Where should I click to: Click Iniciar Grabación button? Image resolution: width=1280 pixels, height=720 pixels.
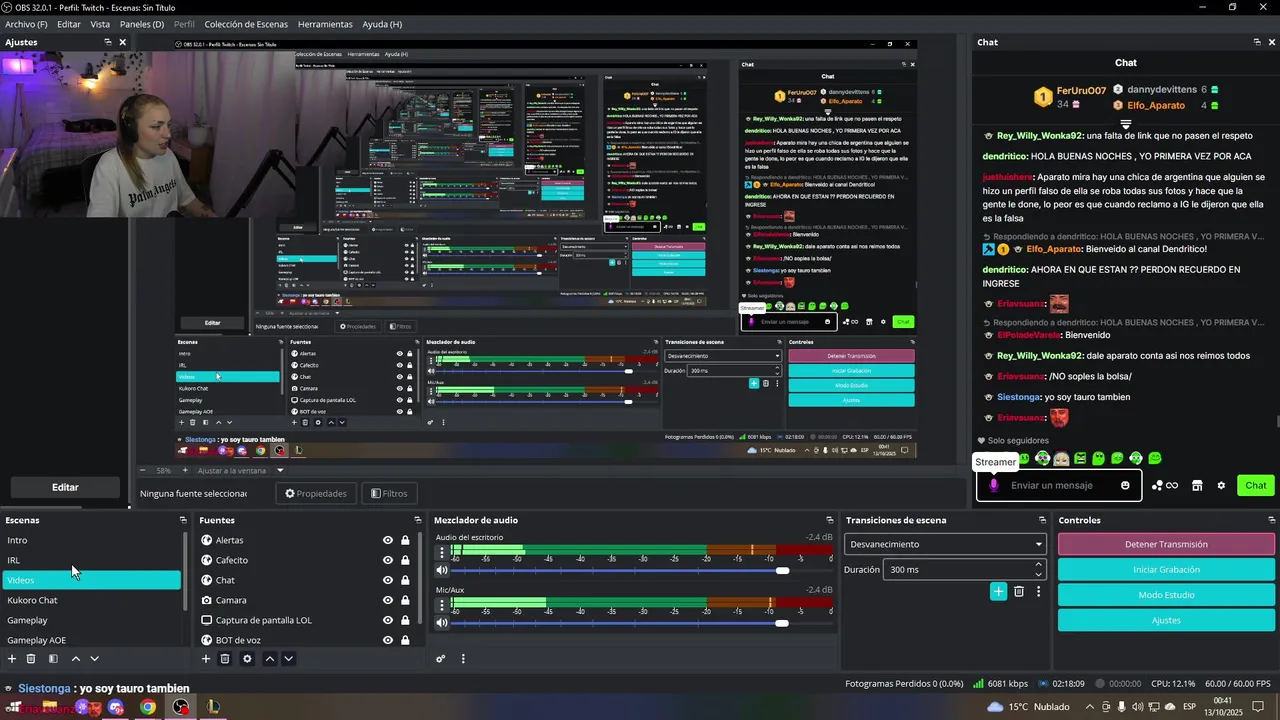pos(1166,569)
